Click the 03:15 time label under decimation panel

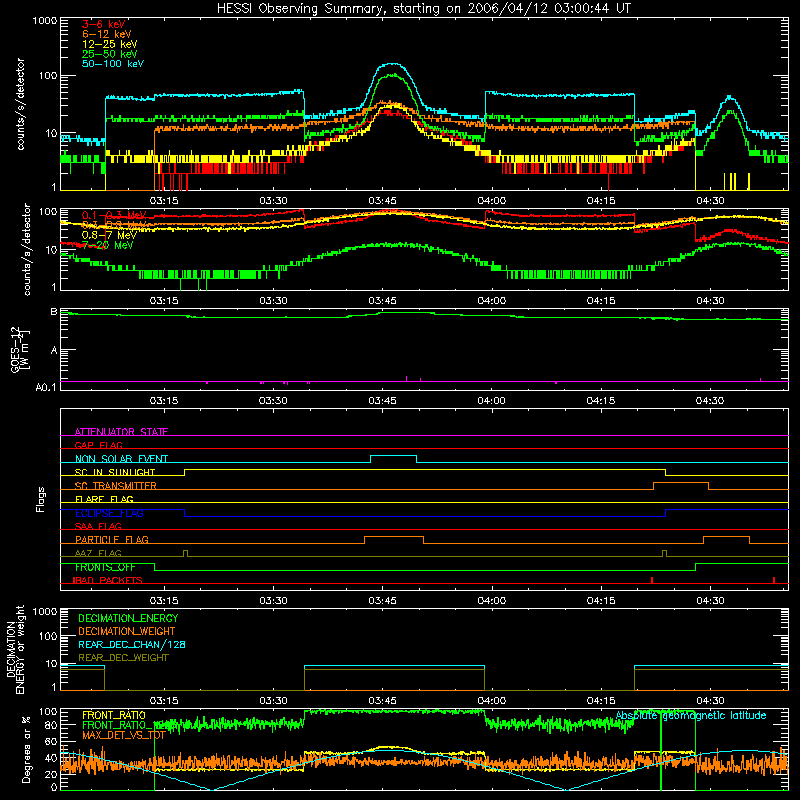164,701
